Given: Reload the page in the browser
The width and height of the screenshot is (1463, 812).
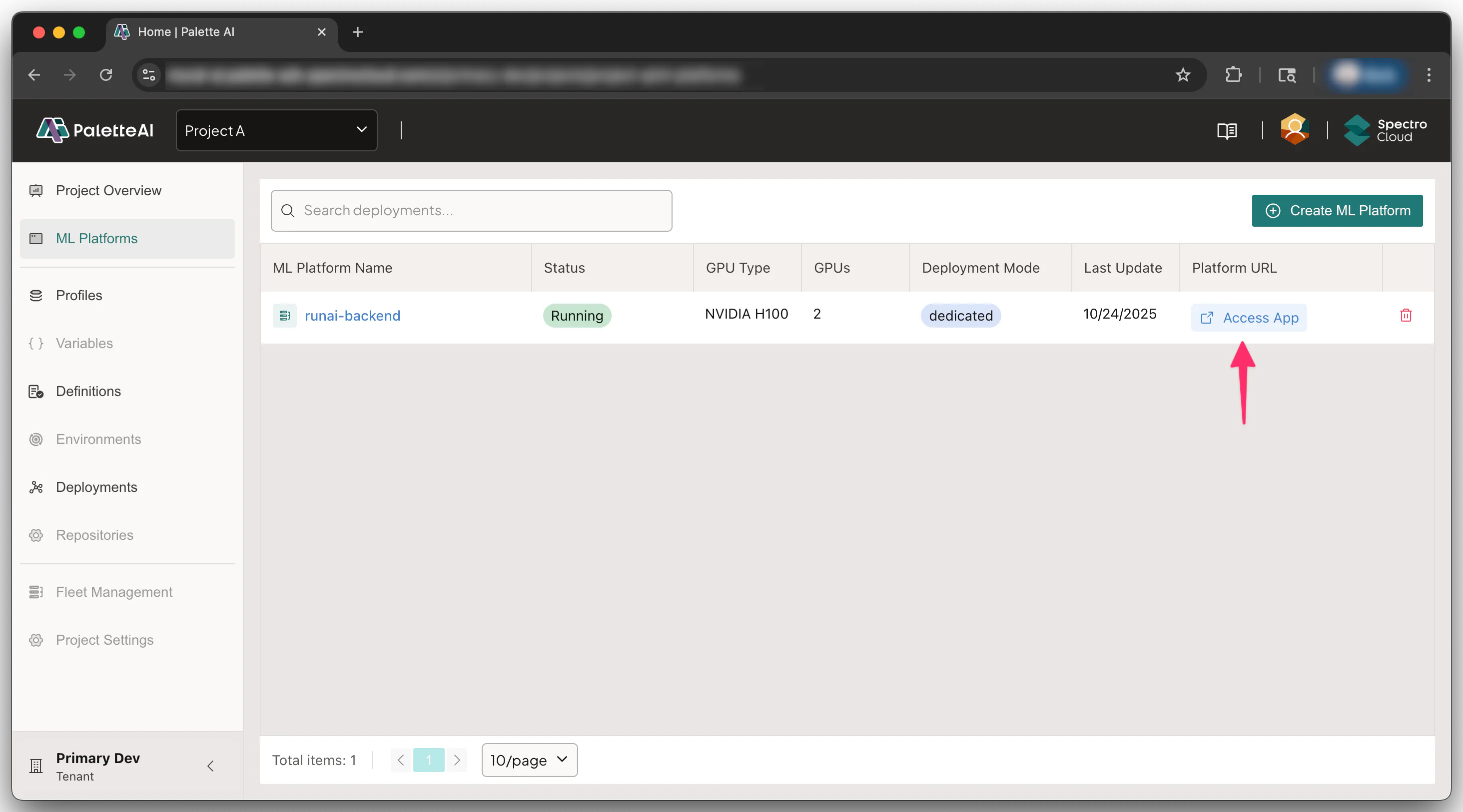Looking at the screenshot, I should click(x=105, y=75).
